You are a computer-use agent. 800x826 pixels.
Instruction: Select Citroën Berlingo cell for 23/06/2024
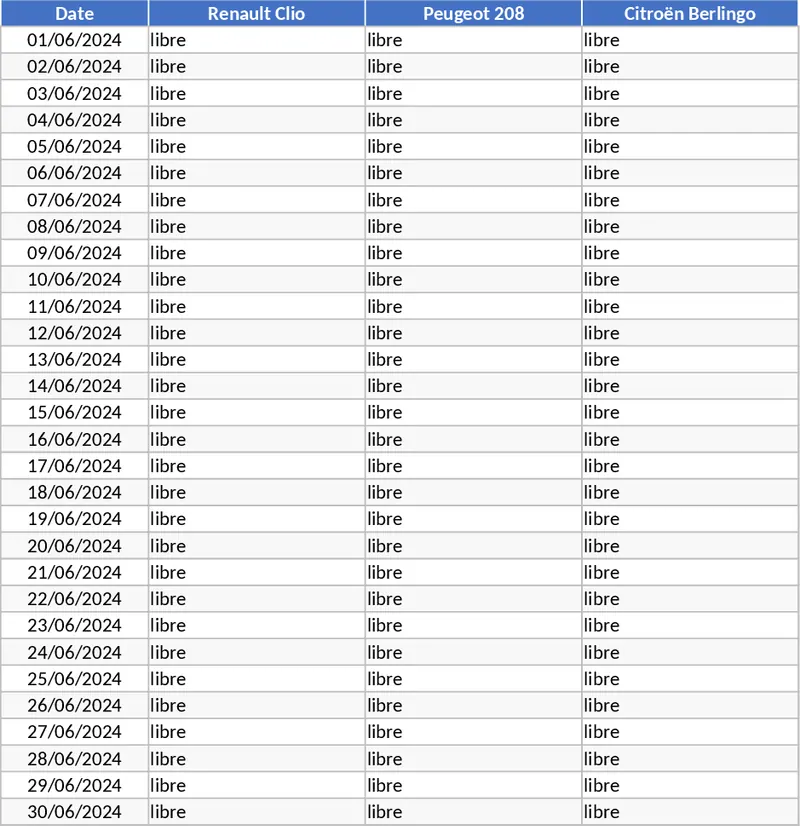point(690,625)
